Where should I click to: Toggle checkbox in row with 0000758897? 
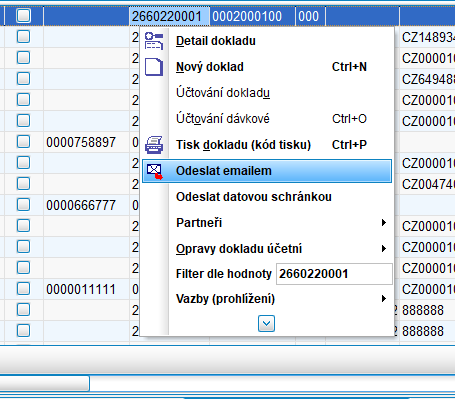(x=23, y=142)
